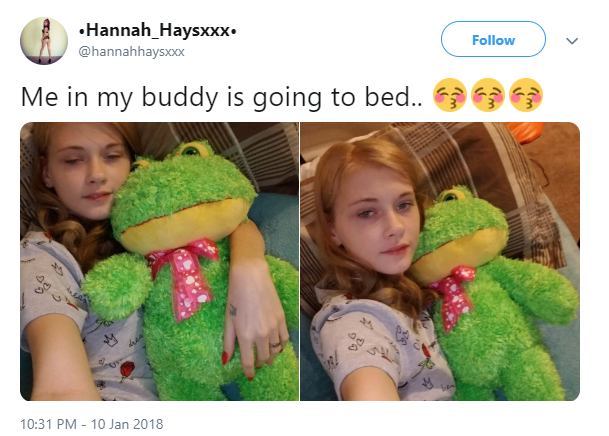The height and width of the screenshot is (436, 609).
Task: Open the •Hannah_Haysxxx• display name link
Action: [157, 30]
